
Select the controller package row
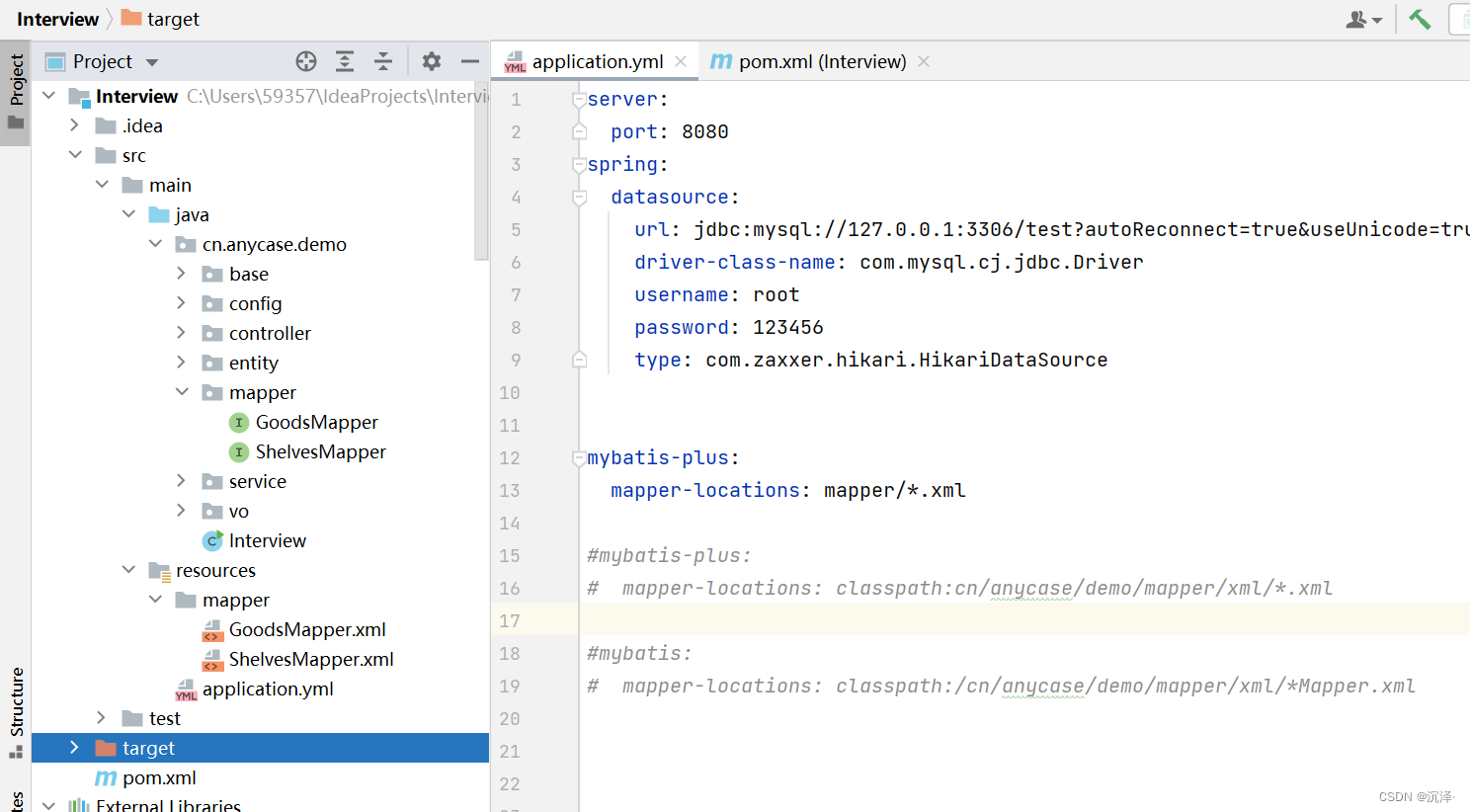click(260, 333)
